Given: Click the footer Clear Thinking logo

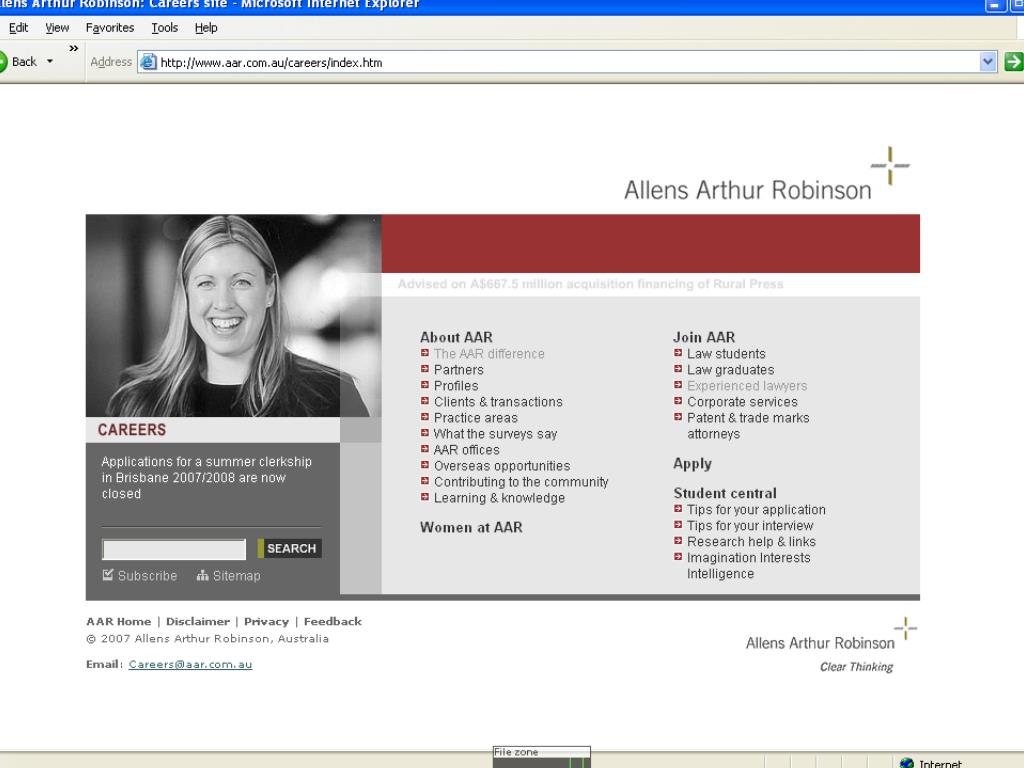Looking at the screenshot, I should click(x=831, y=645).
